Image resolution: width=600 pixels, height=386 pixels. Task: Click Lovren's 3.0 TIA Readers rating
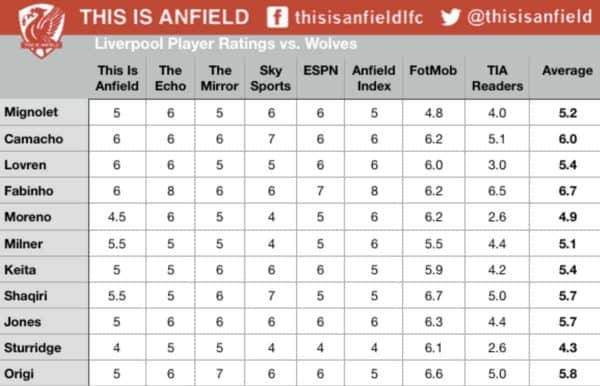(x=497, y=165)
